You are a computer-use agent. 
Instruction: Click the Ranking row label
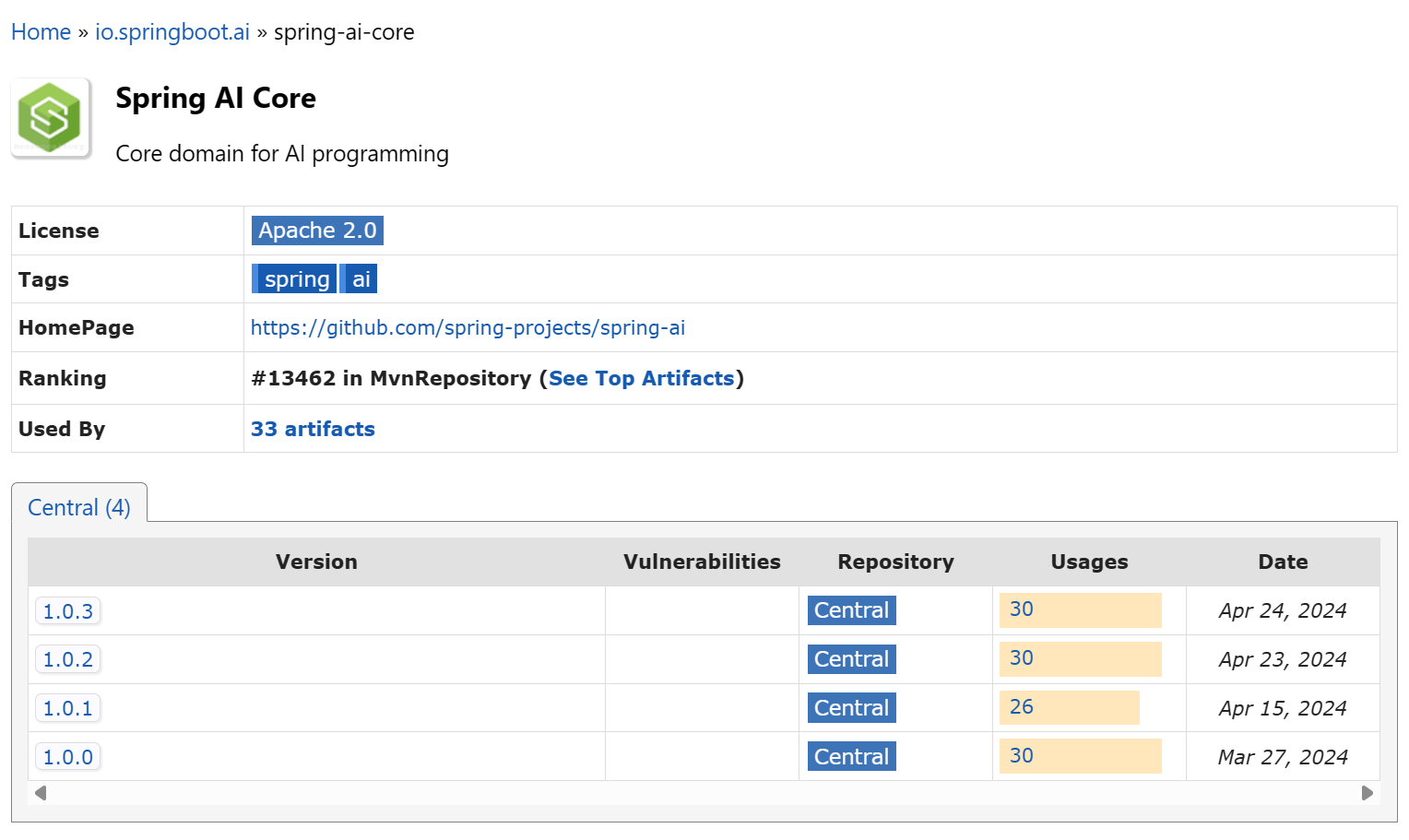[63, 378]
